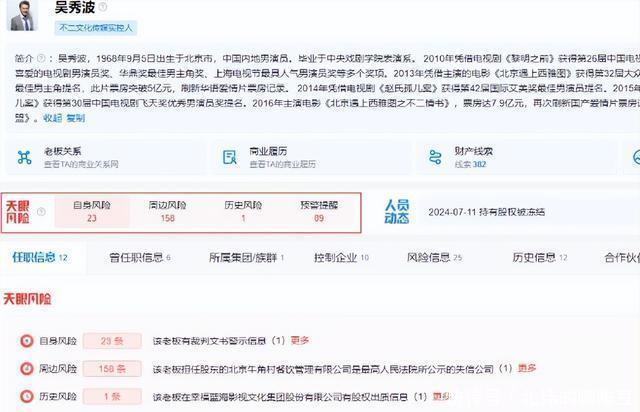Click the 历史风险 row warning icon
This screenshot has height=412, width=640.
[x=26, y=395]
